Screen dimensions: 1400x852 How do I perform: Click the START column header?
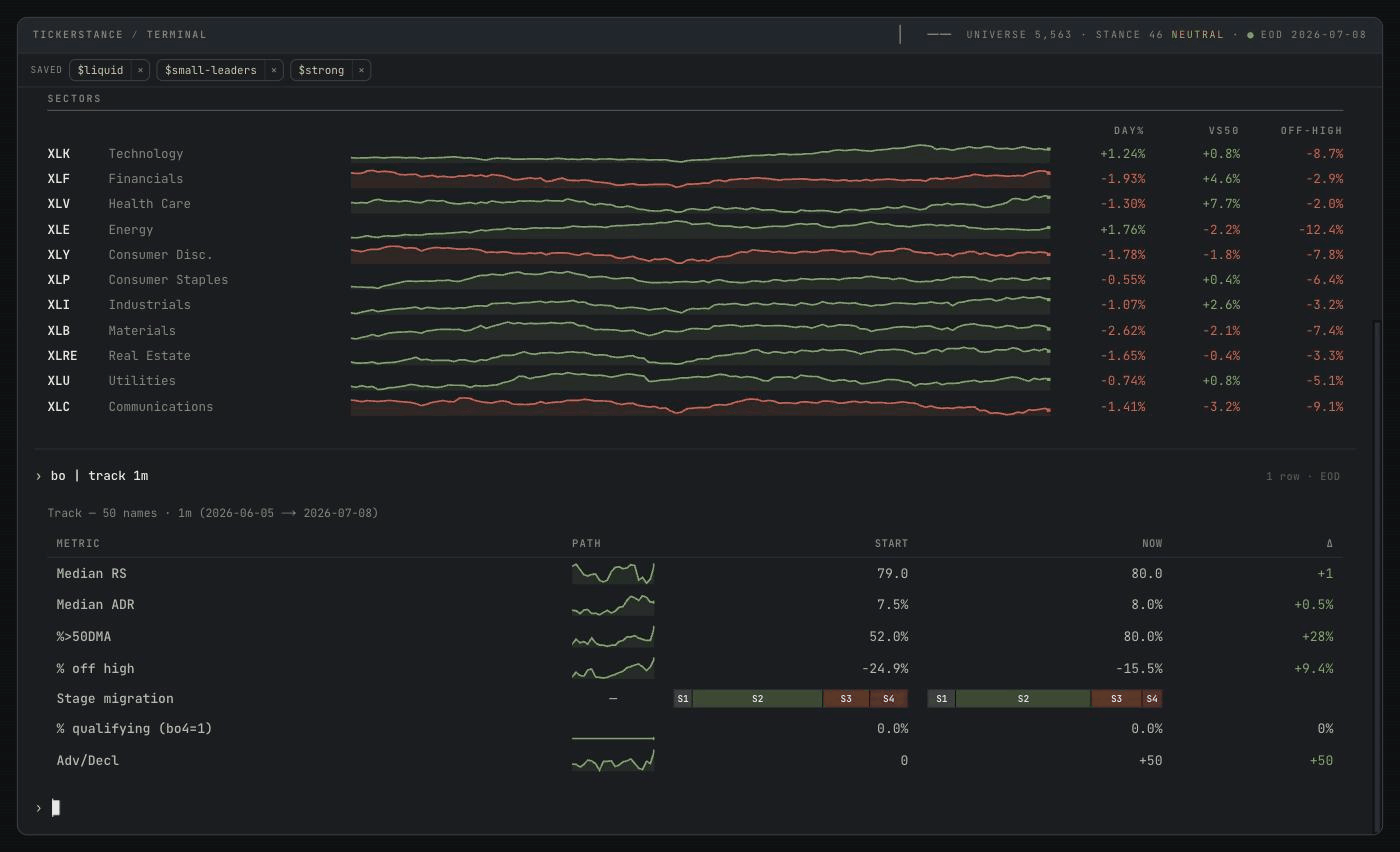coord(891,544)
